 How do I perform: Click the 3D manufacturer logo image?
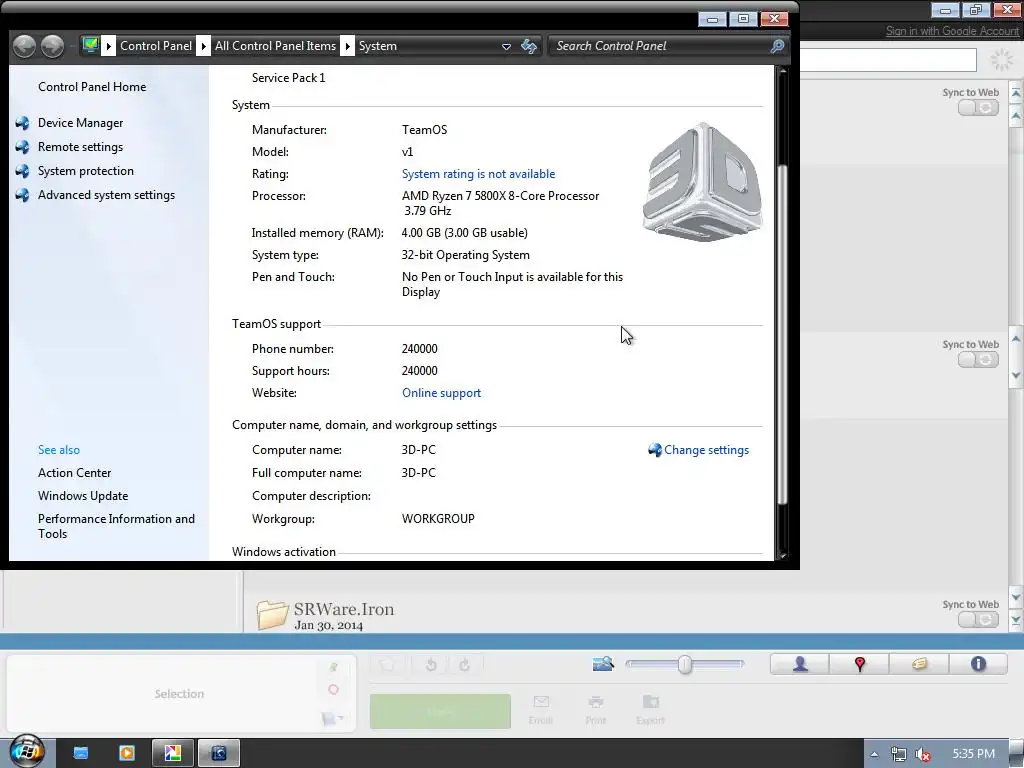click(703, 182)
